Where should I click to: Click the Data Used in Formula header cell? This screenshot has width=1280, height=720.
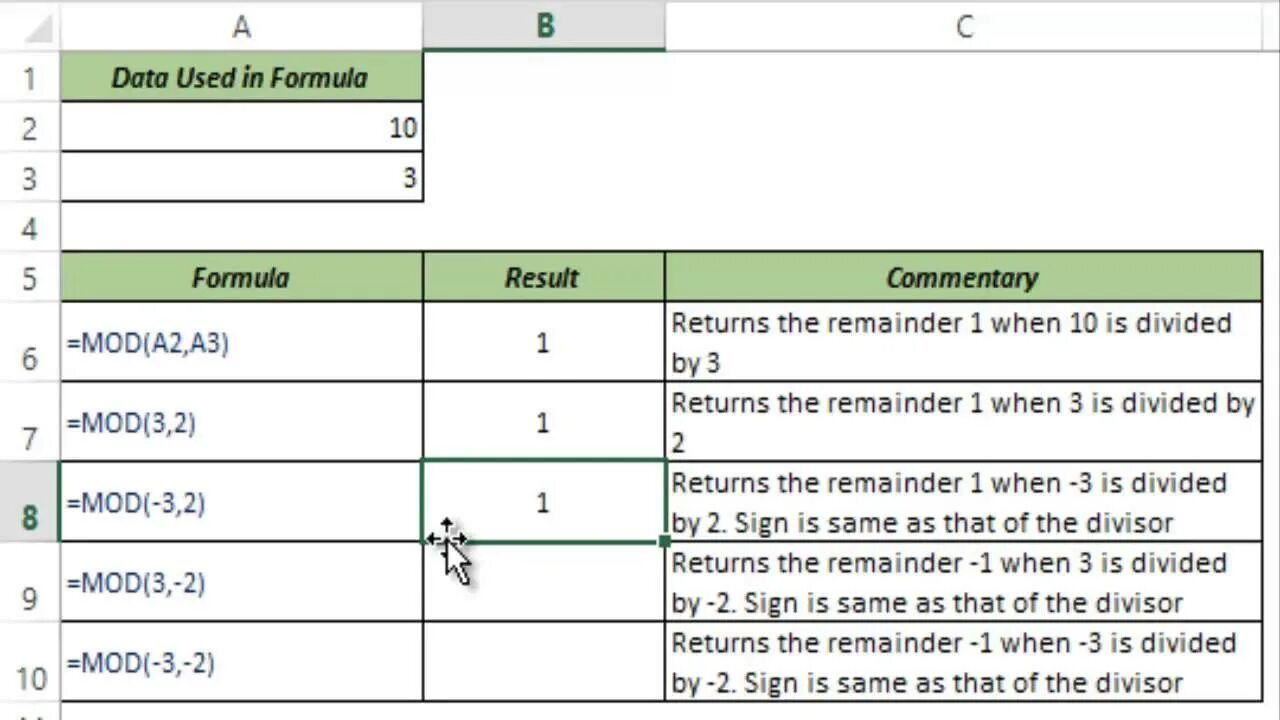pos(241,77)
